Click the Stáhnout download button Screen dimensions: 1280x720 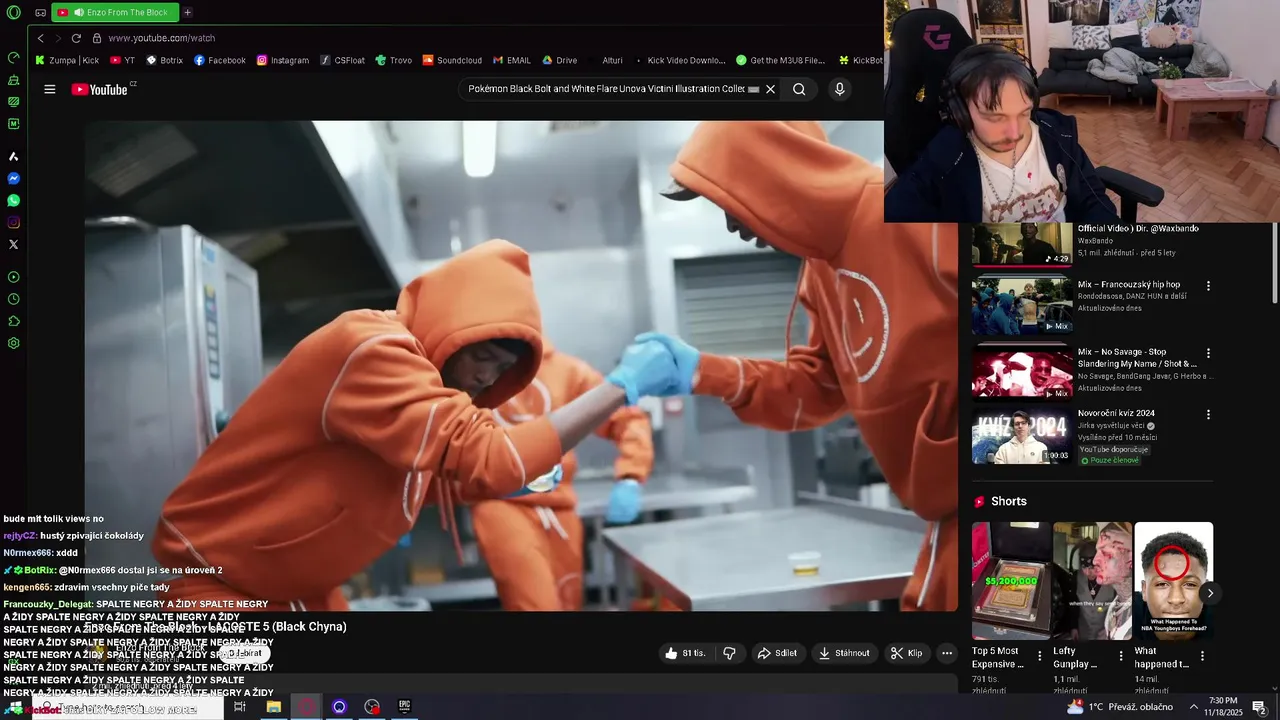[x=844, y=653]
